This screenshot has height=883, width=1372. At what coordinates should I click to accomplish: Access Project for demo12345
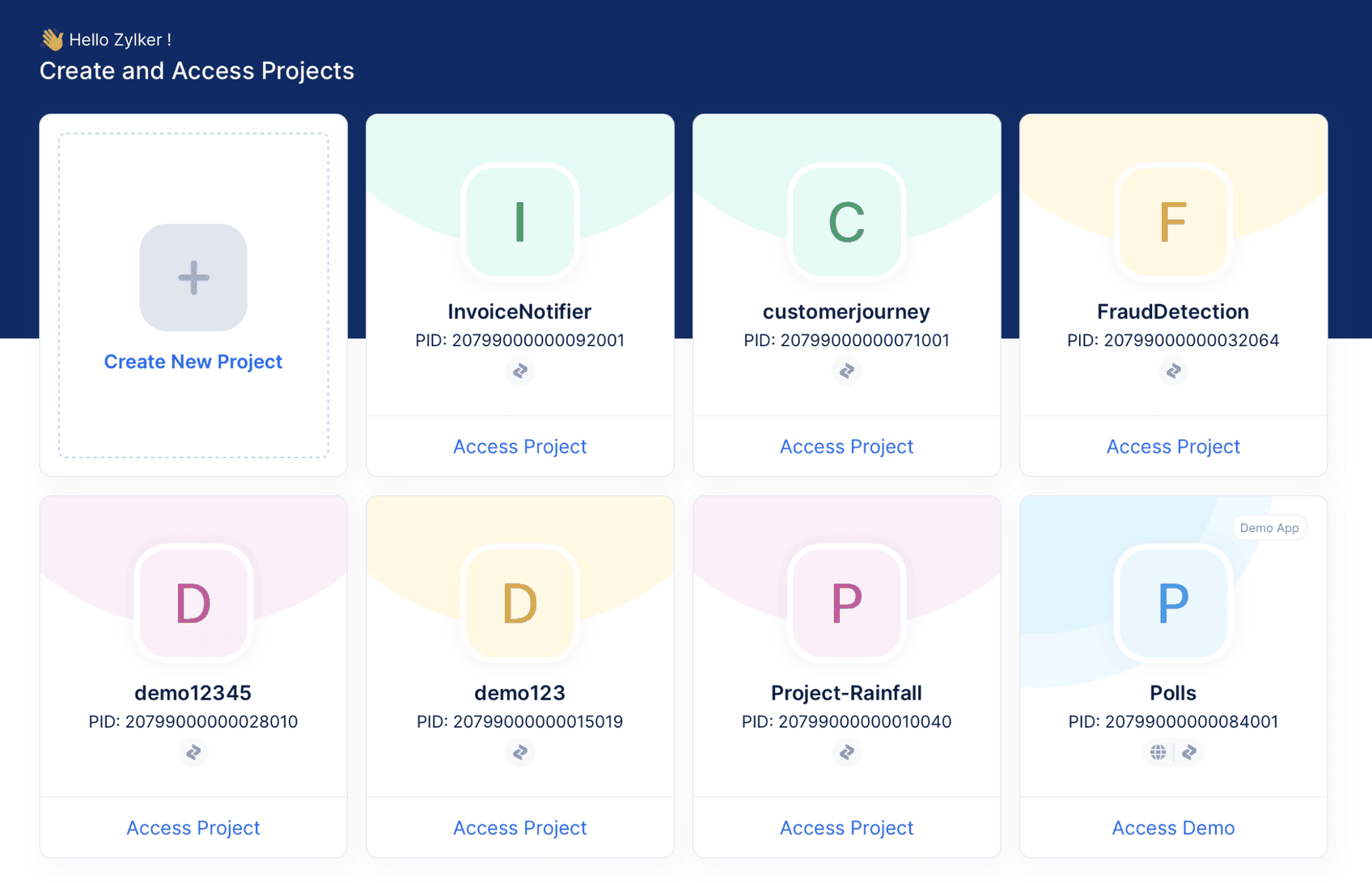193,828
